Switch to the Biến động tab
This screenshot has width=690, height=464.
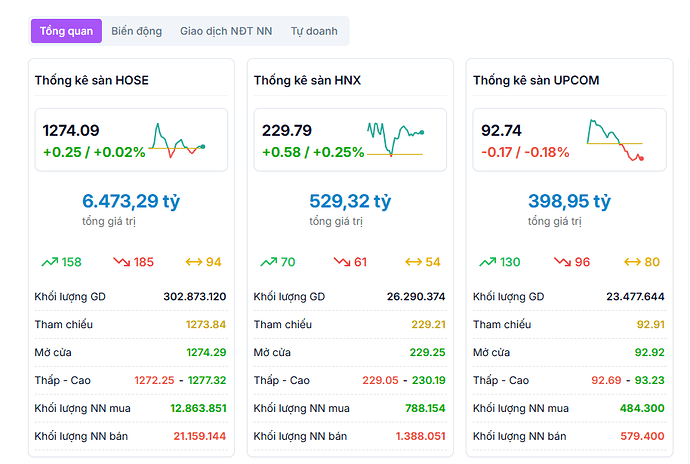(137, 31)
